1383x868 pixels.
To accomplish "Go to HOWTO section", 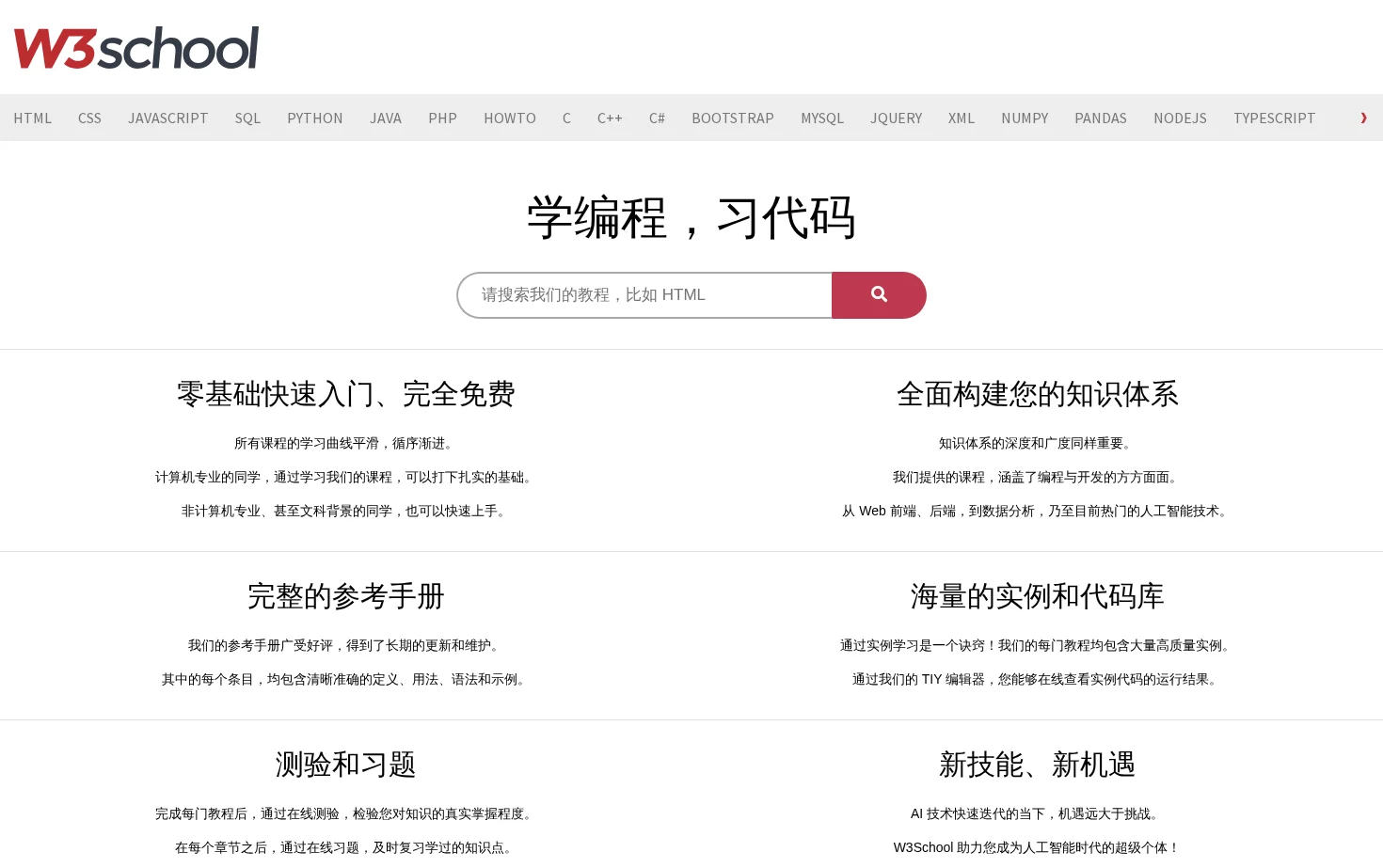I will 510,118.
